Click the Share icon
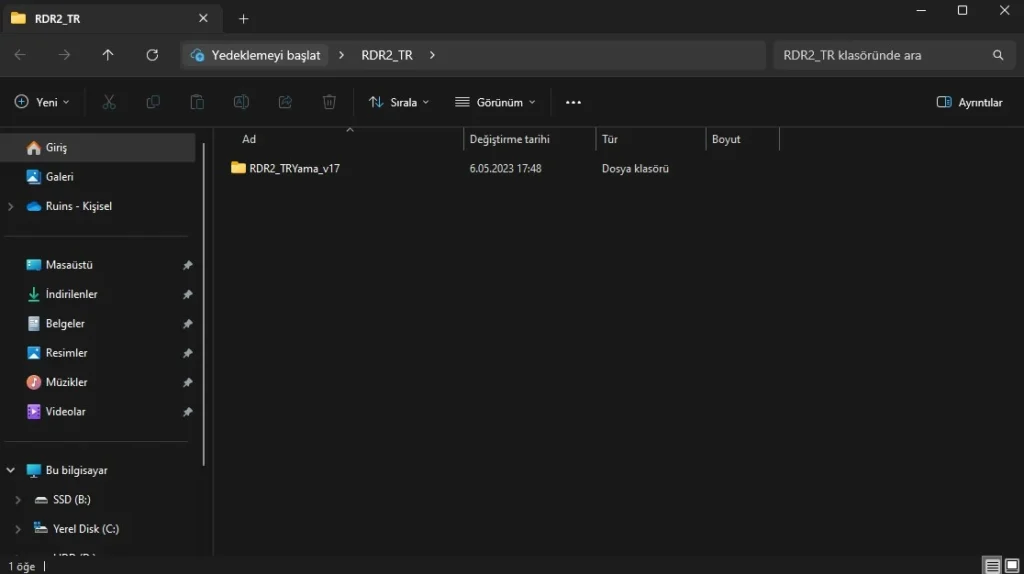 pyautogui.click(x=285, y=102)
